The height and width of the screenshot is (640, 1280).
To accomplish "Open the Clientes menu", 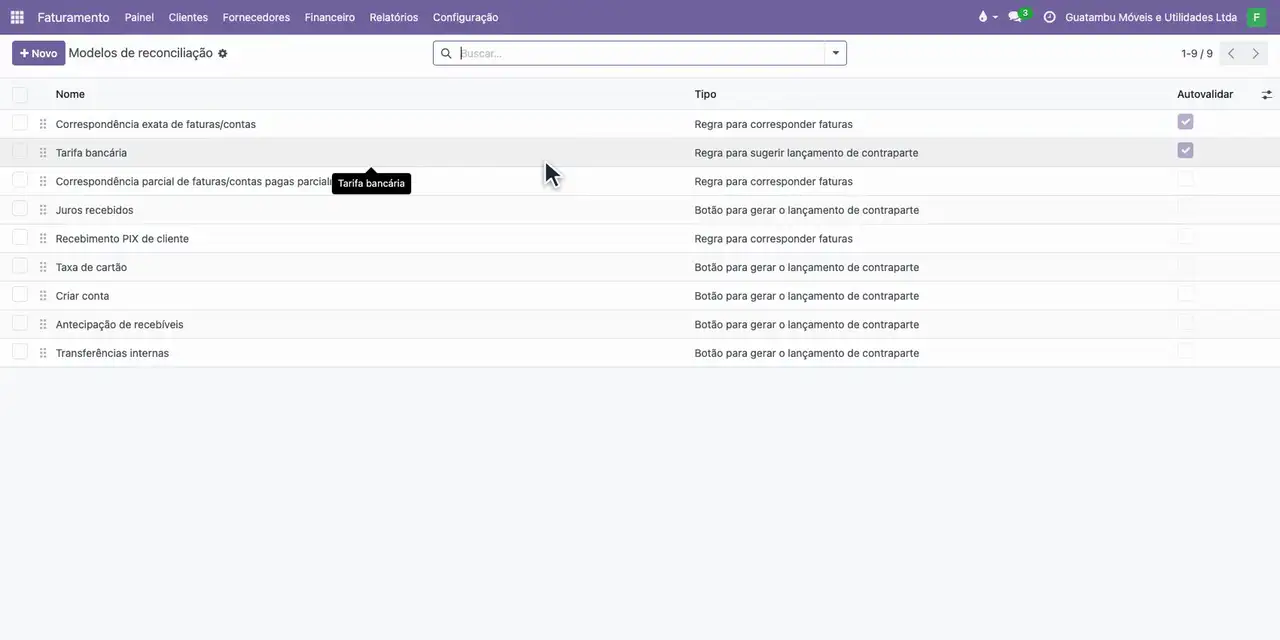I will pos(188,17).
